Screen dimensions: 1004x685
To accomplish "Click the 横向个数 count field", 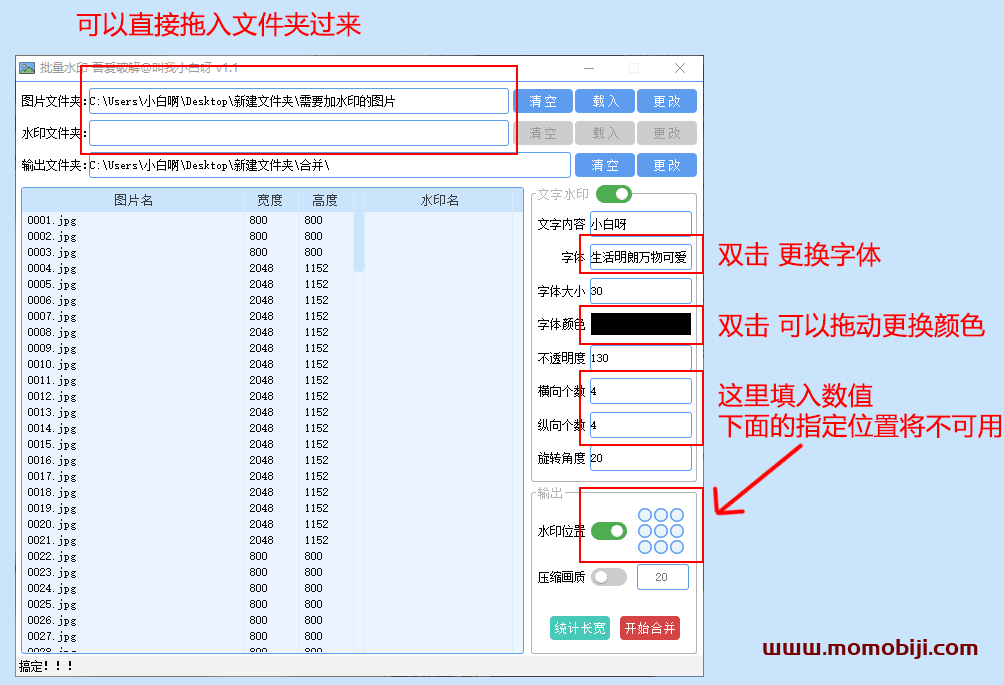I will pyautogui.click(x=640, y=391).
